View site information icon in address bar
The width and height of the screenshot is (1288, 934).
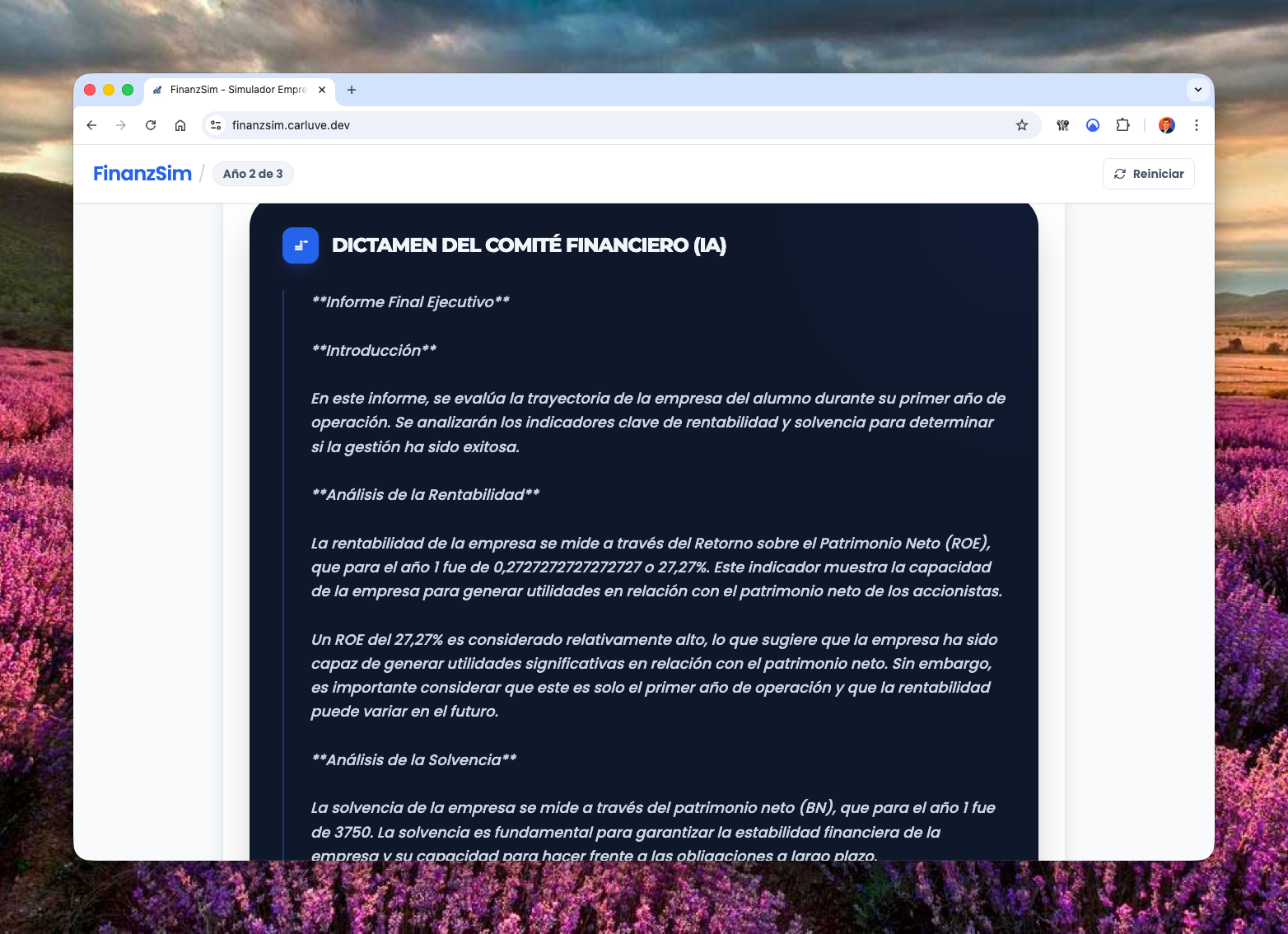pyautogui.click(x=216, y=125)
